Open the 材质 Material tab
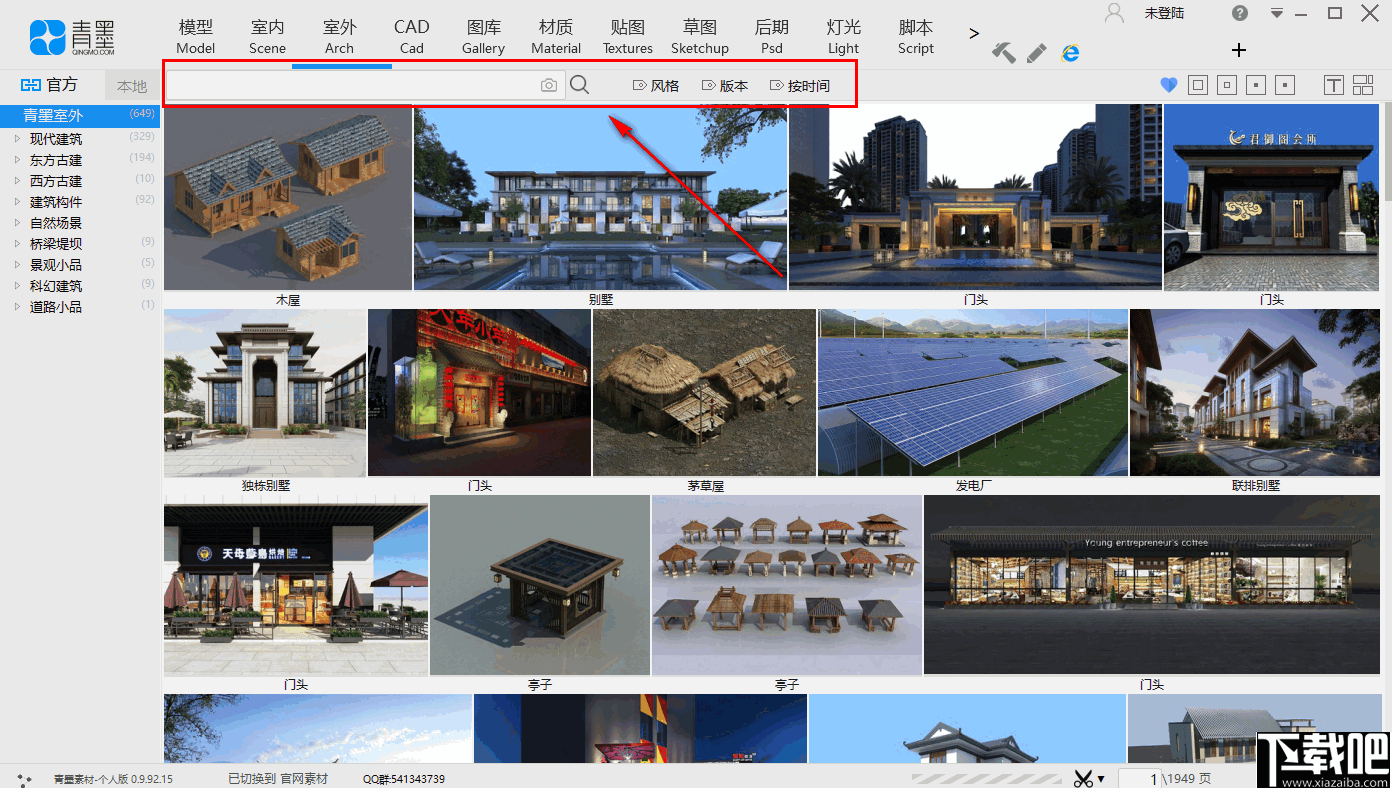This screenshot has height=788, width=1392. 556,36
